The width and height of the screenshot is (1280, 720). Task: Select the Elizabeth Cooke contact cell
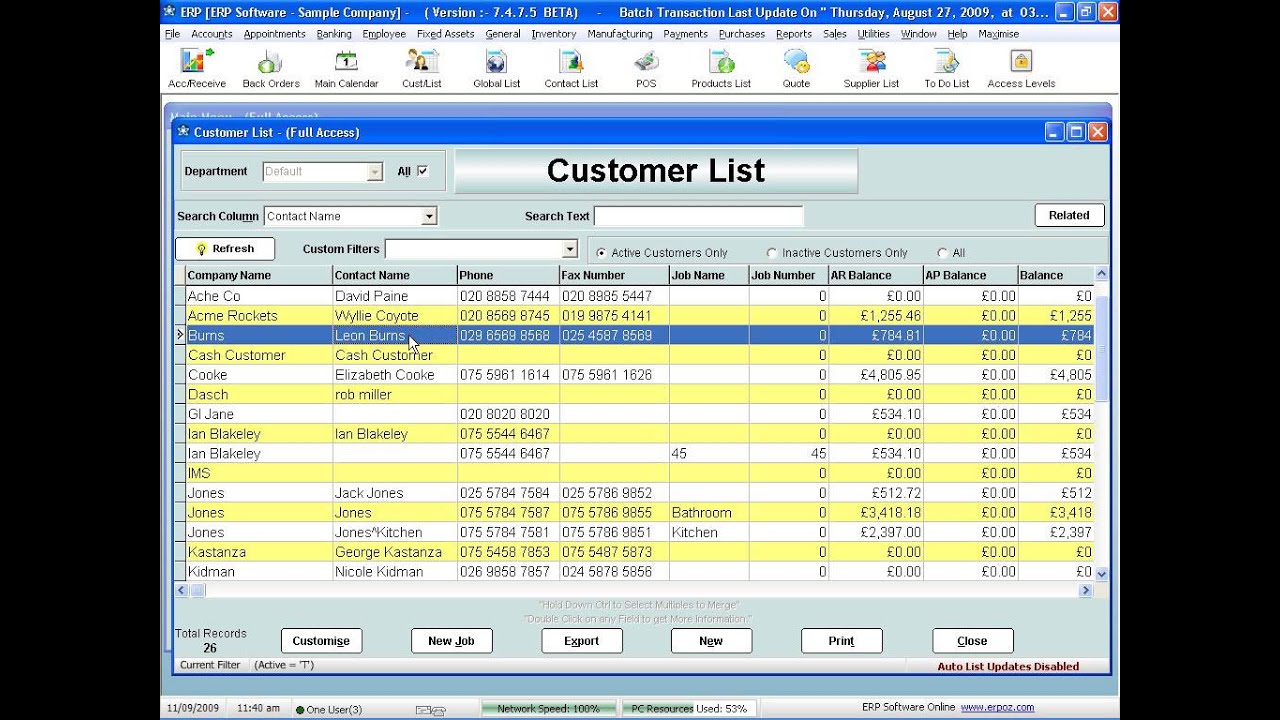click(x=395, y=375)
